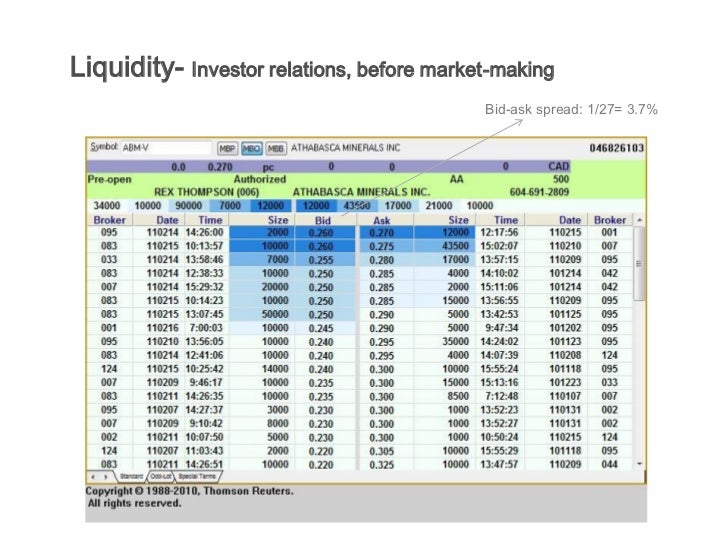Image resolution: width=728 pixels, height=546 pixels.
Task: Click the scroll-up arrow of the order book
Action: point(639,220)
